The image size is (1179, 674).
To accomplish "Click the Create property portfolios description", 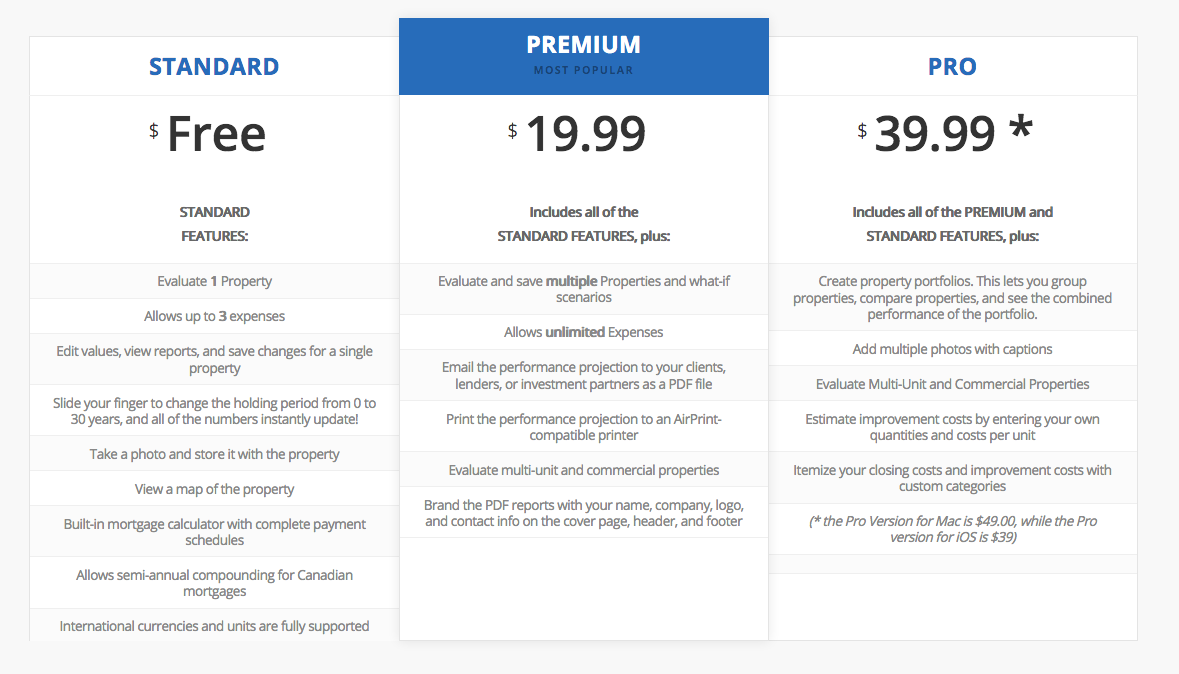I will coord(952,298).
